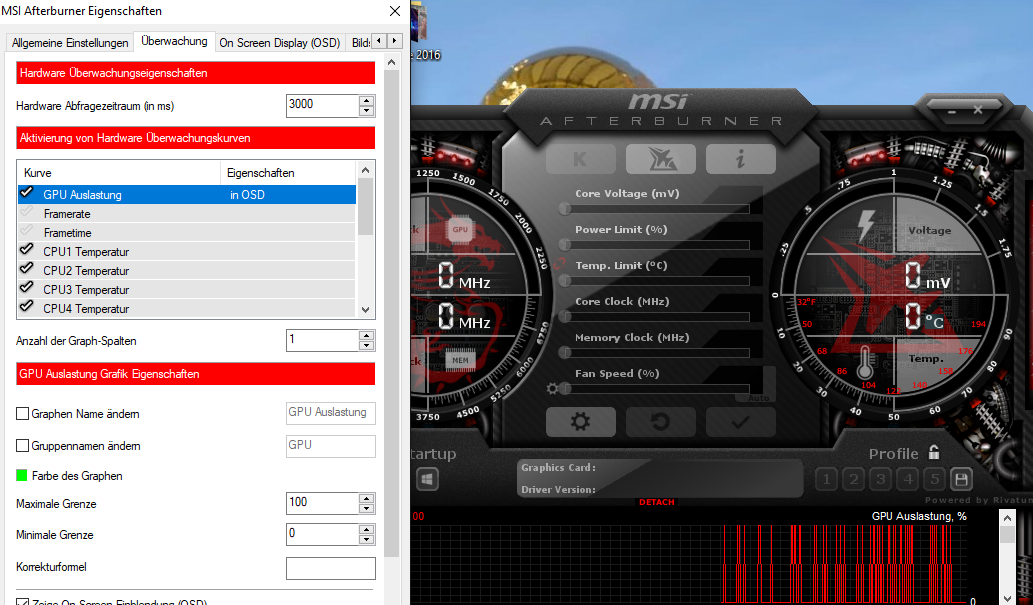This screenshot has width=1033, height=605.
Task: Click the Kurve column header
Action: coord(119,173)
